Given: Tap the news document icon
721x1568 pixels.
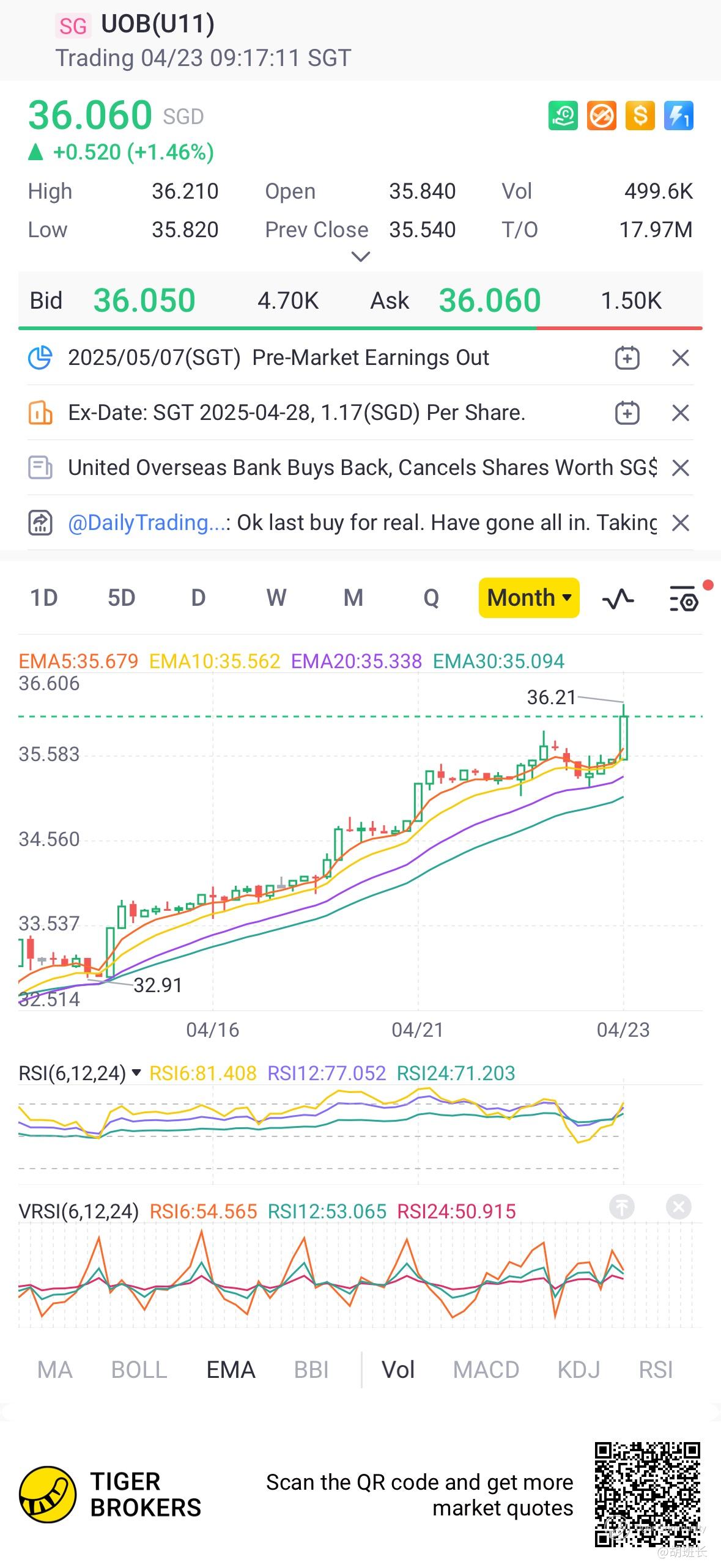Looking at the screenshot, I should coord(40,468).
